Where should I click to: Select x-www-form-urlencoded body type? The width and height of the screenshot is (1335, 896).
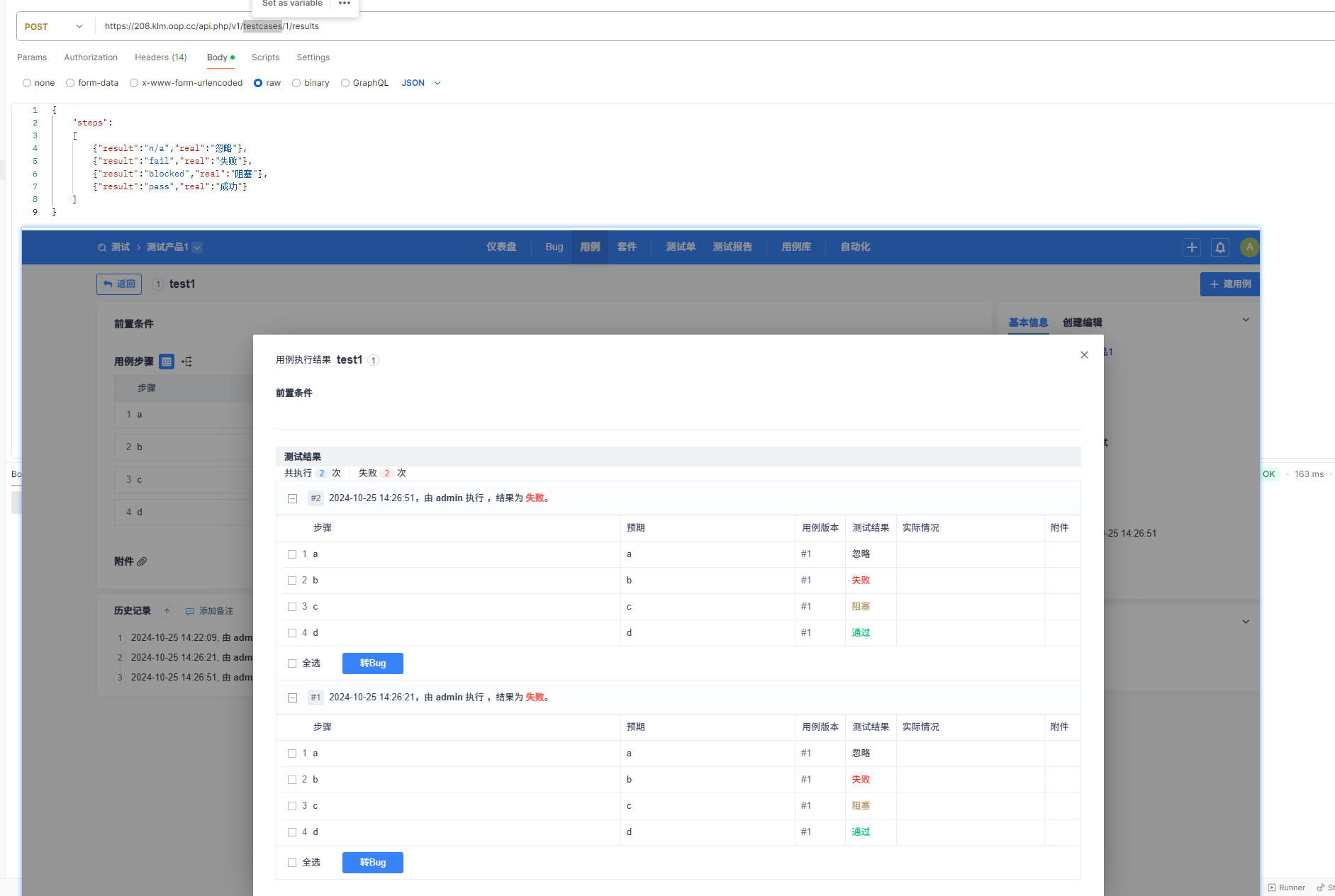coord(134,83)
